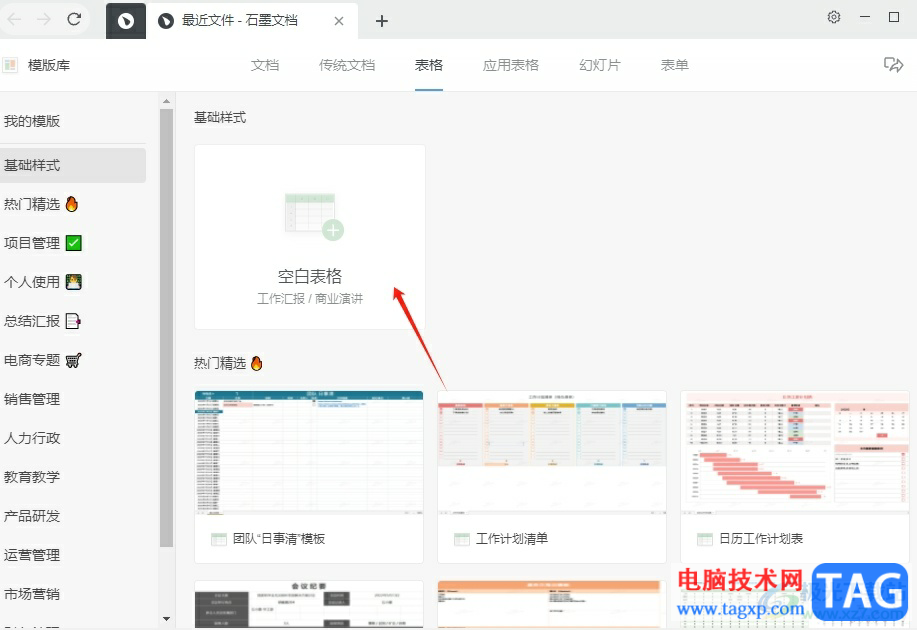917x630 pixels.
Task: Open the feedback chat icon
Action: (893, 64)
